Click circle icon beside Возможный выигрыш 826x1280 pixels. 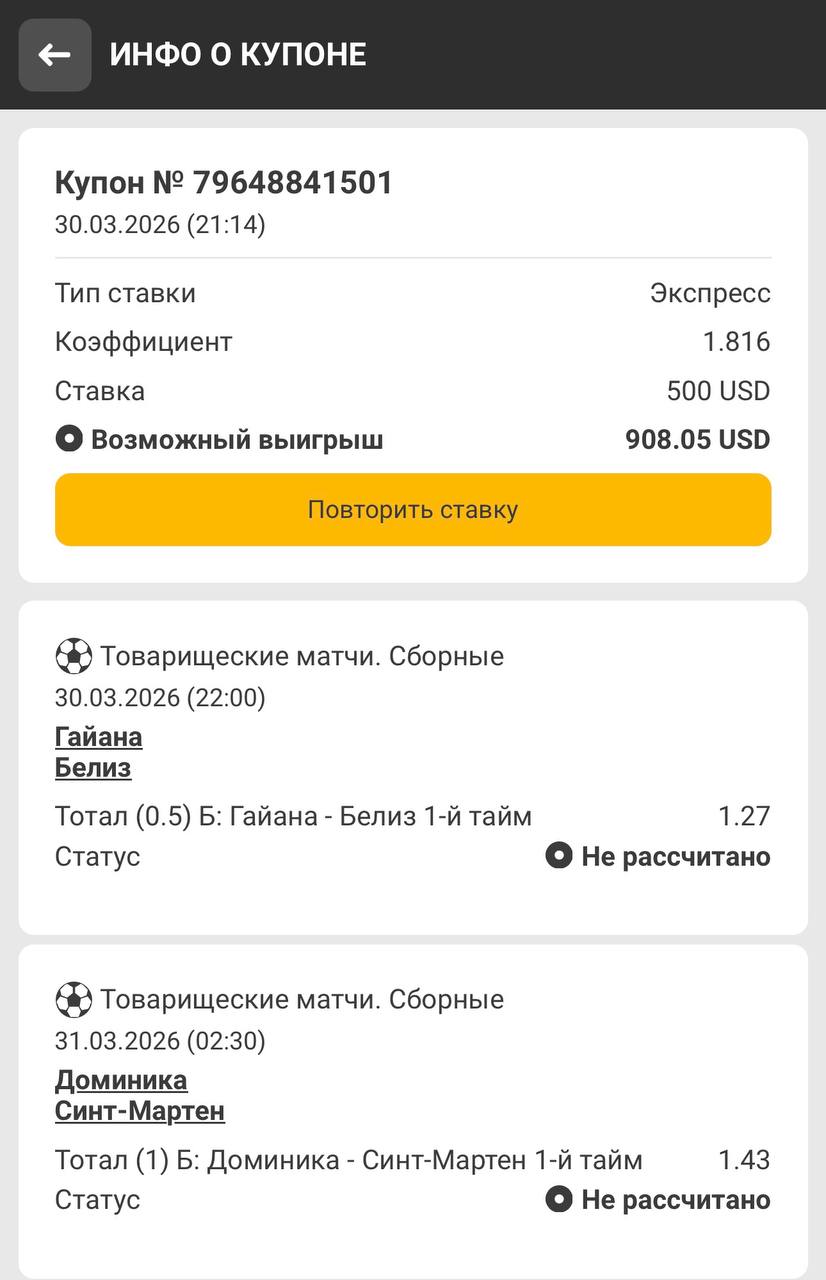point(68,440)
